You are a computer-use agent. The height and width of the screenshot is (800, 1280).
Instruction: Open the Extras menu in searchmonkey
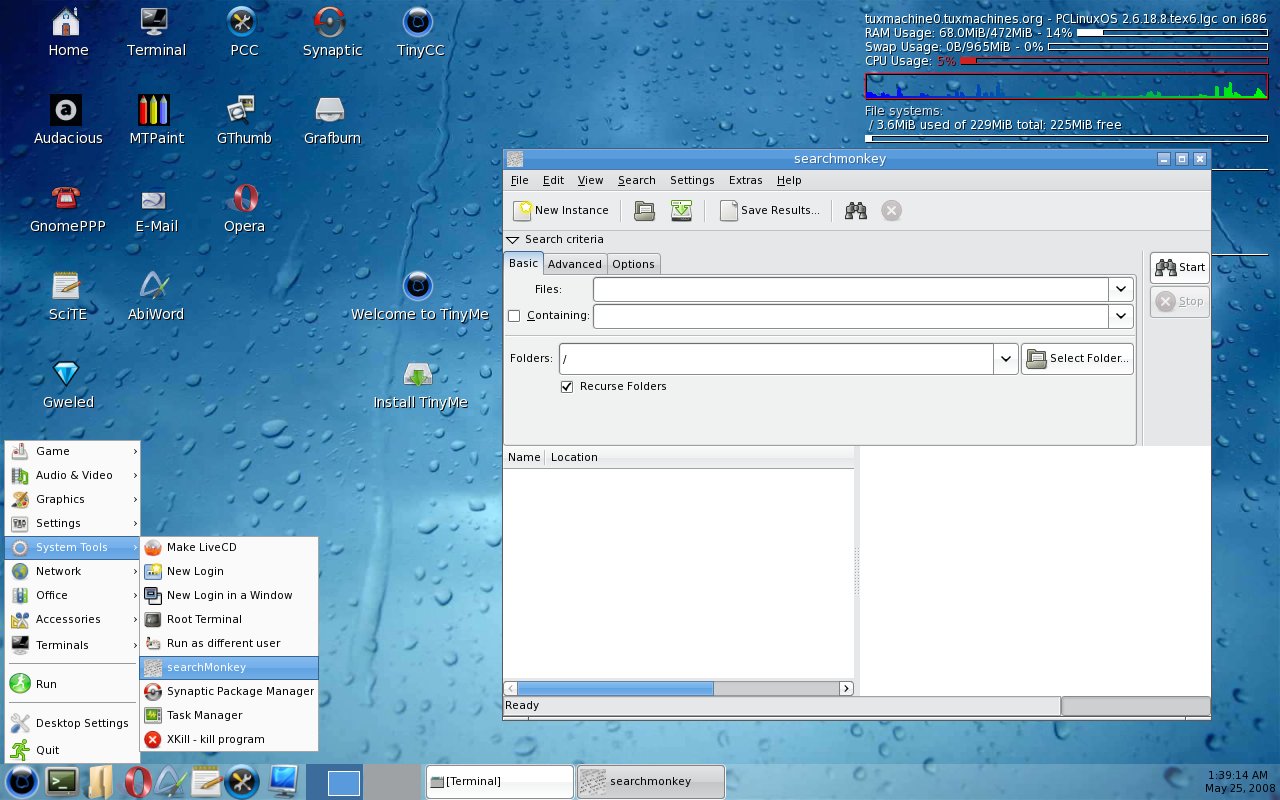click(745, 180)
